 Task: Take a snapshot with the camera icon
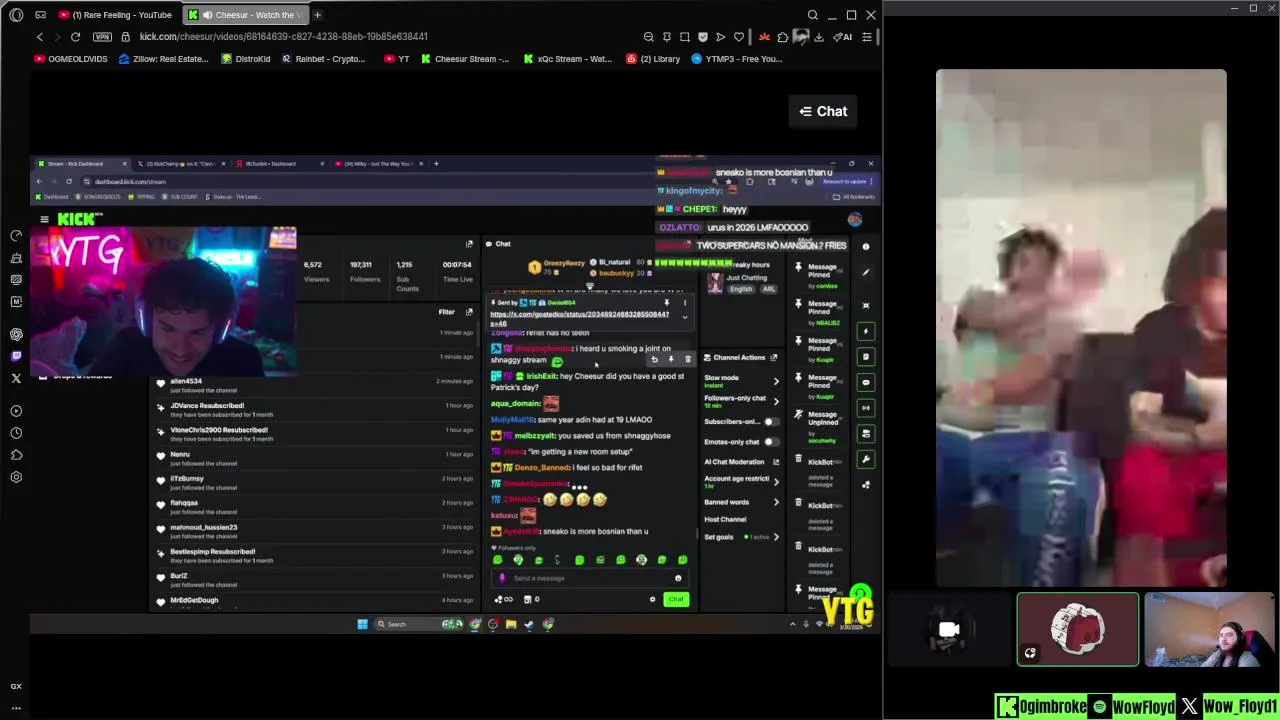(685, 37)
